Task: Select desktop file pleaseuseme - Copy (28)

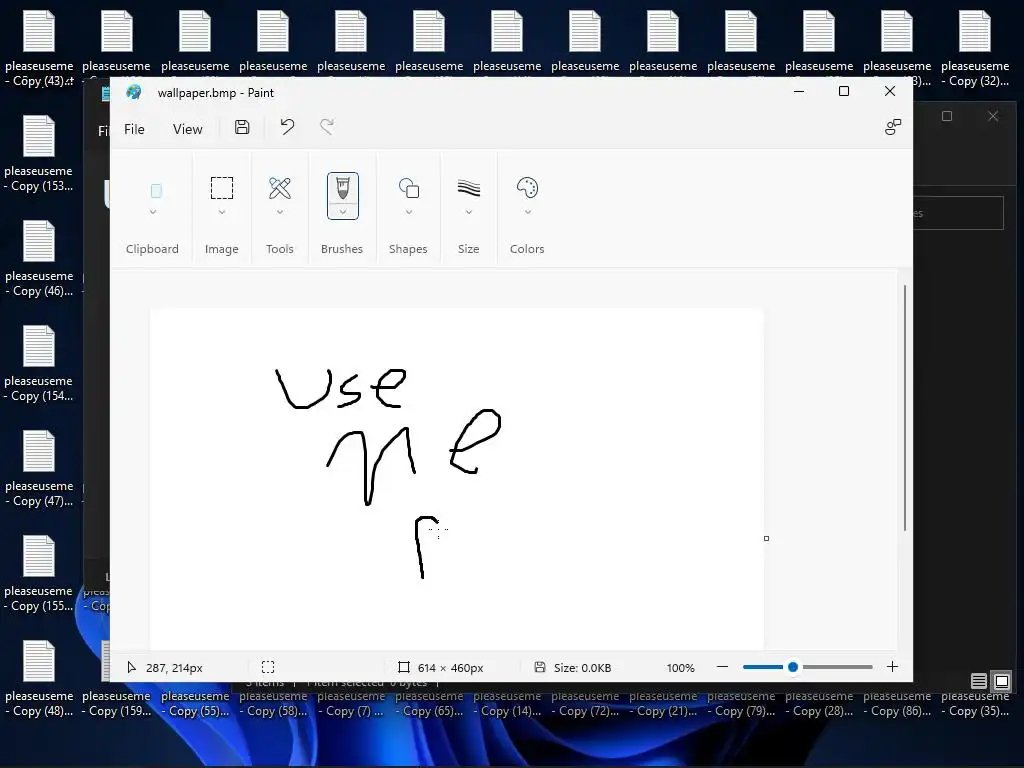Action: pos(819,703)
